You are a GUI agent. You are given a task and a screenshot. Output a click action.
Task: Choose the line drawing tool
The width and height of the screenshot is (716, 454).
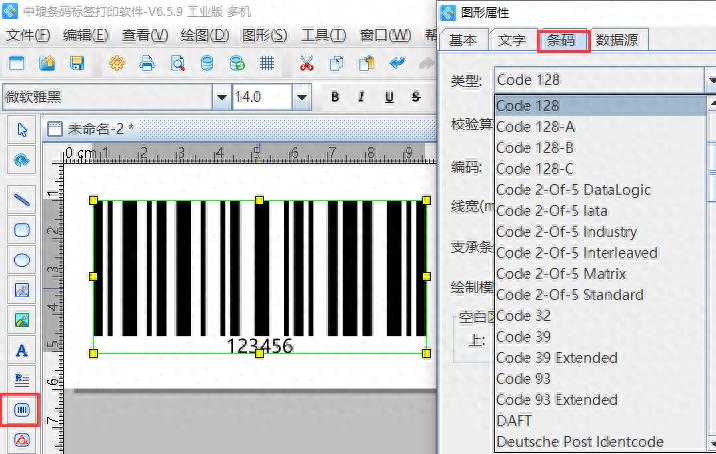point(22,199)
